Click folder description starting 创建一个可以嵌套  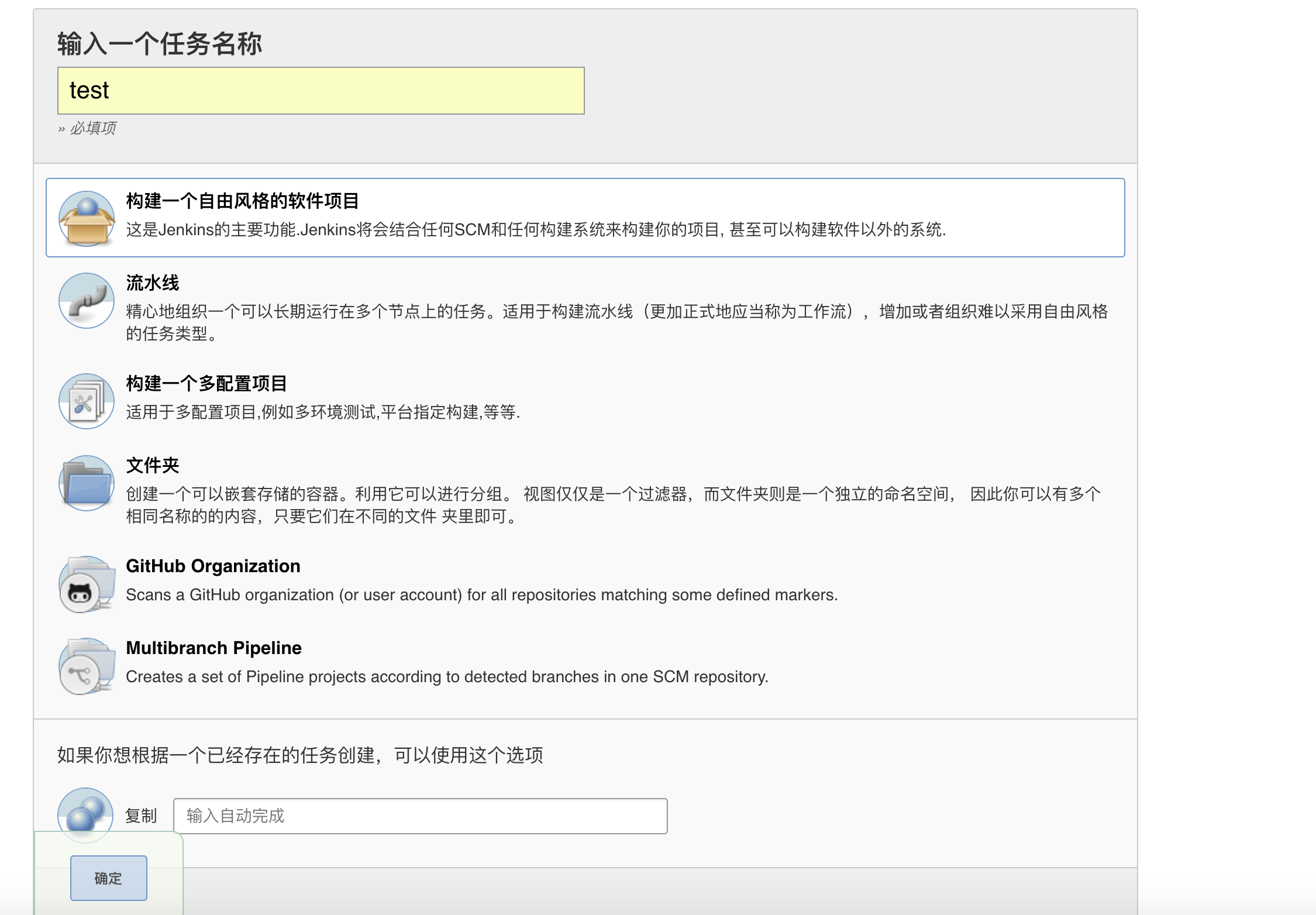tap(614, 505)
